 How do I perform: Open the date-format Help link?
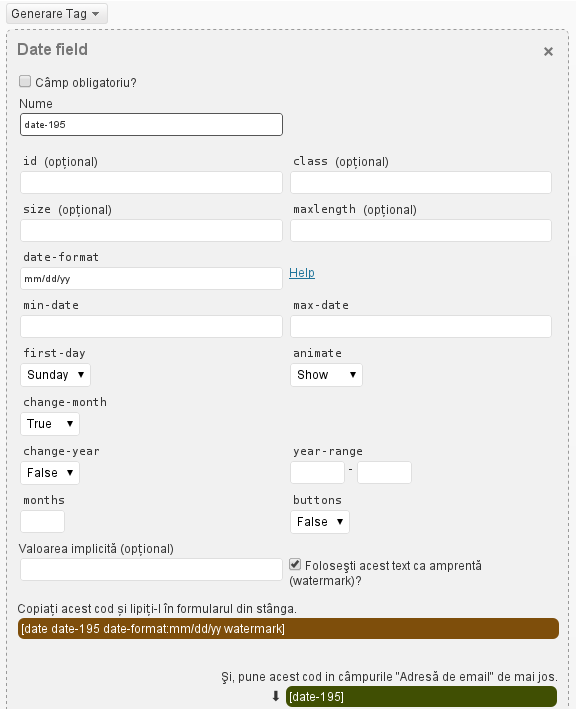tap(302, 273)
